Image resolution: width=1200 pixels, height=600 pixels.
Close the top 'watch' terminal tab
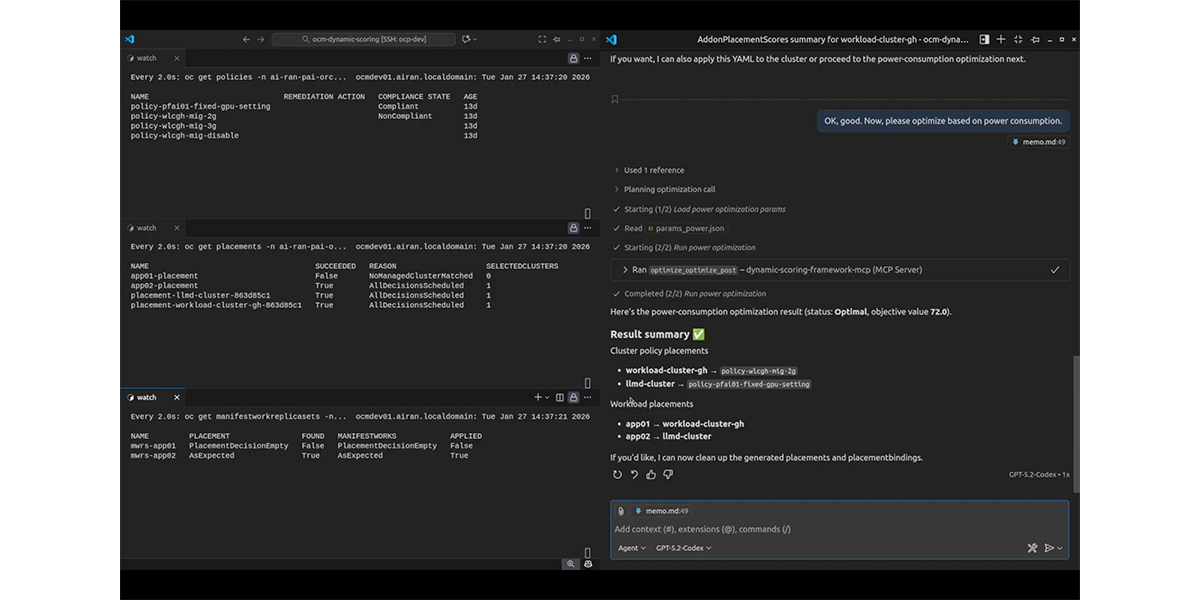point(177,59)
